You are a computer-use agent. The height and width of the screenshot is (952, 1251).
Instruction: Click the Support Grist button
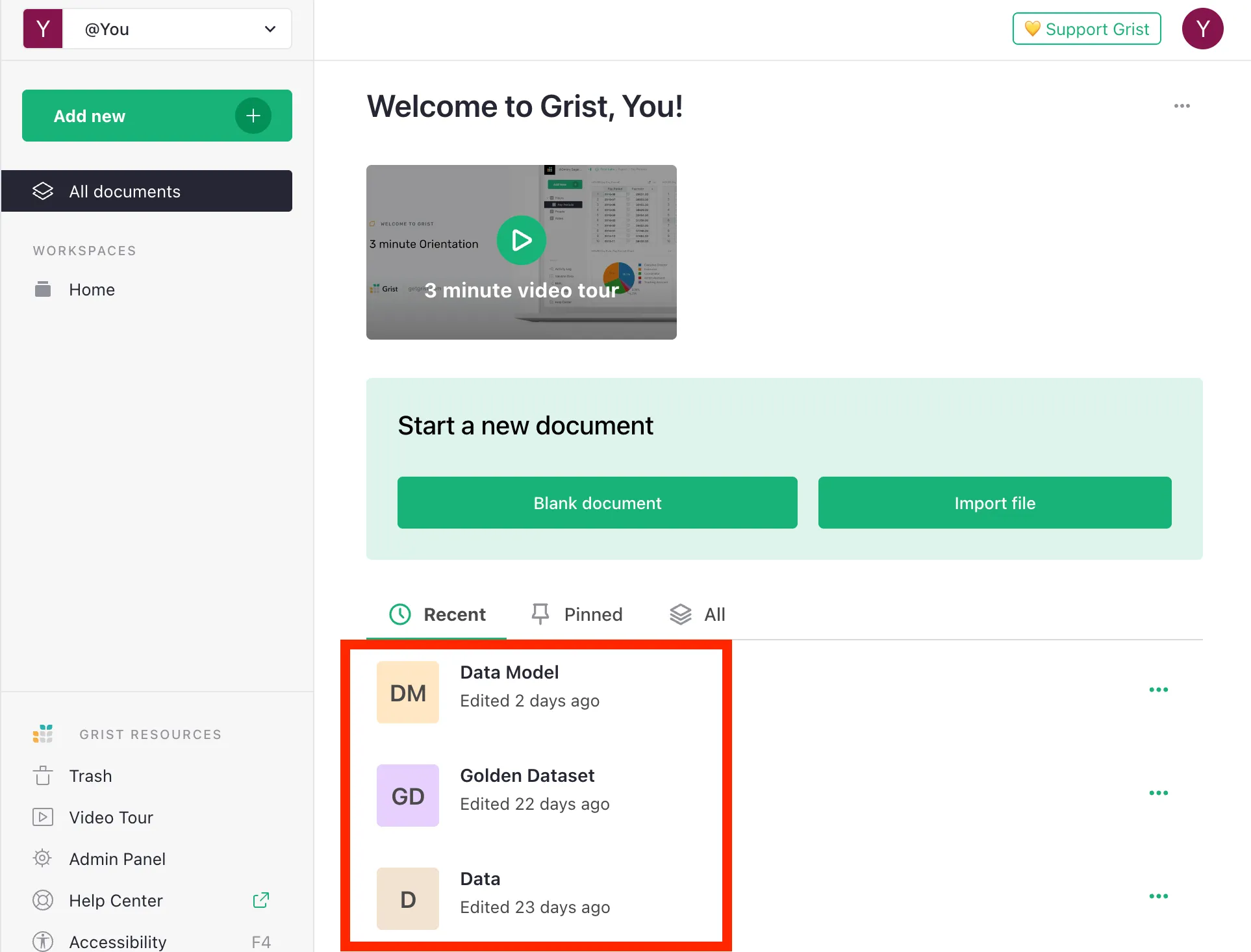pos(1087,29)
